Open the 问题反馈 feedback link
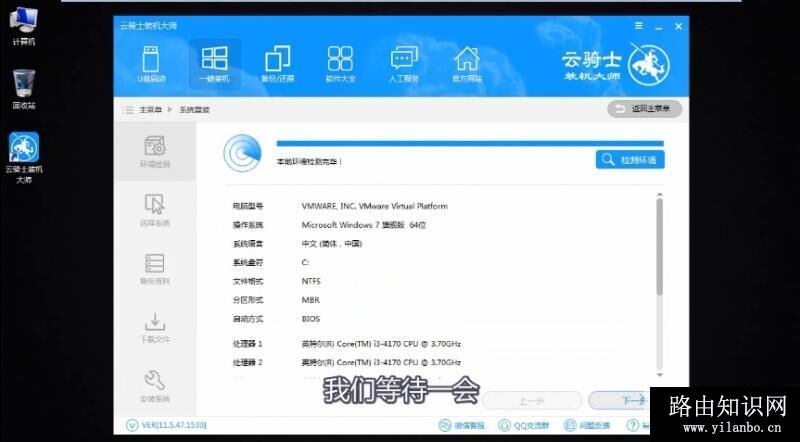Image resolution: width=800 pixels, height=442 pixels. [x=587, y=425]
